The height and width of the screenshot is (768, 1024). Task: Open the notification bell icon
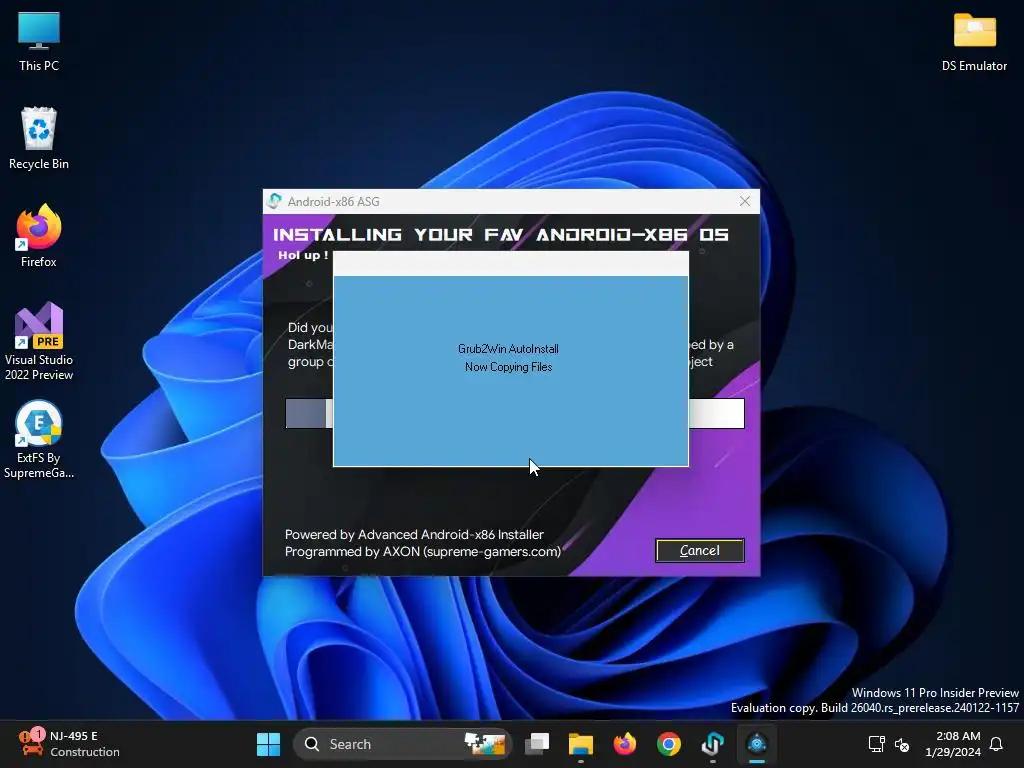tap(997, 744)
